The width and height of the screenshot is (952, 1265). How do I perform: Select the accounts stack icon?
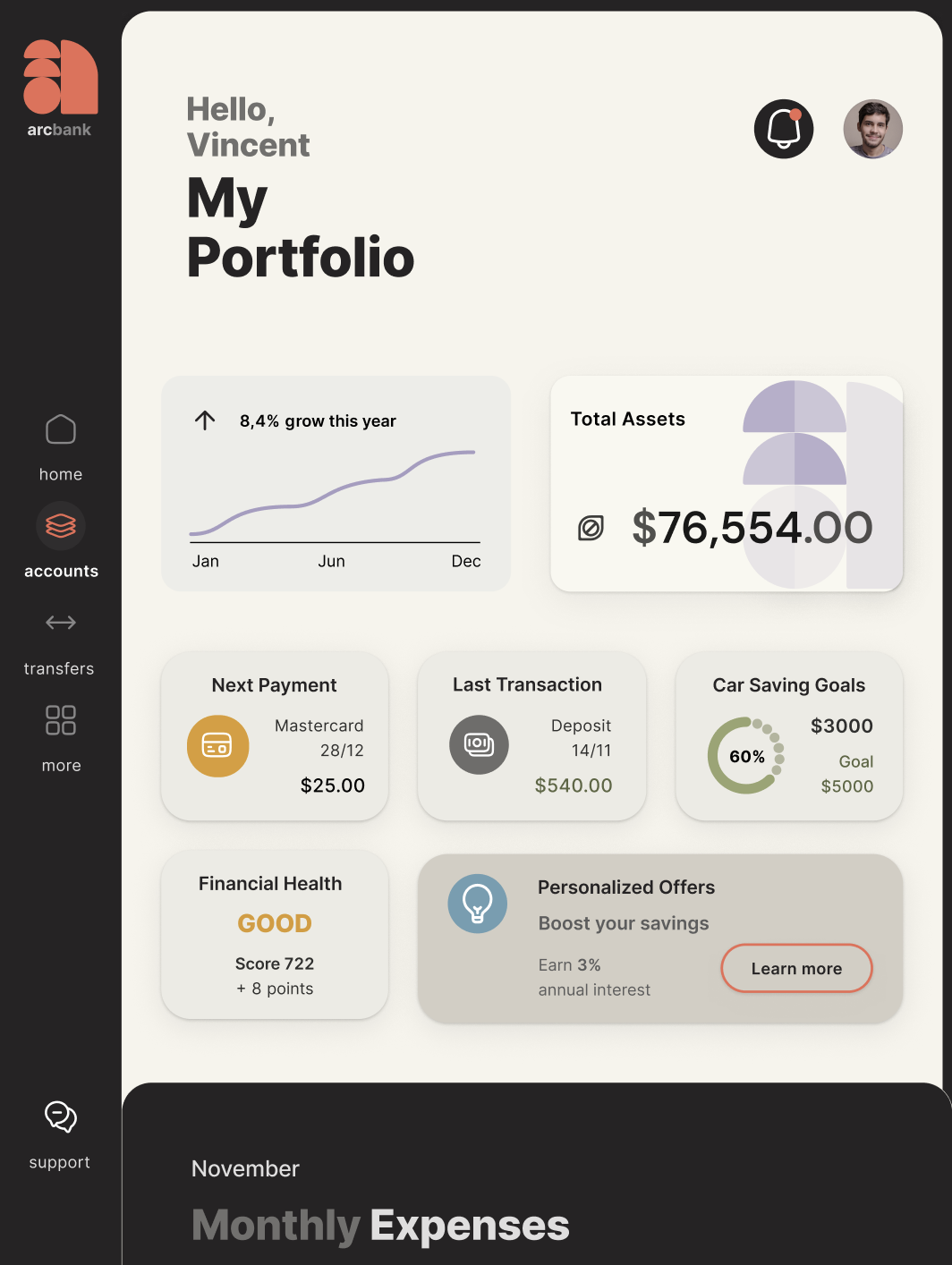tap(61, 526)
